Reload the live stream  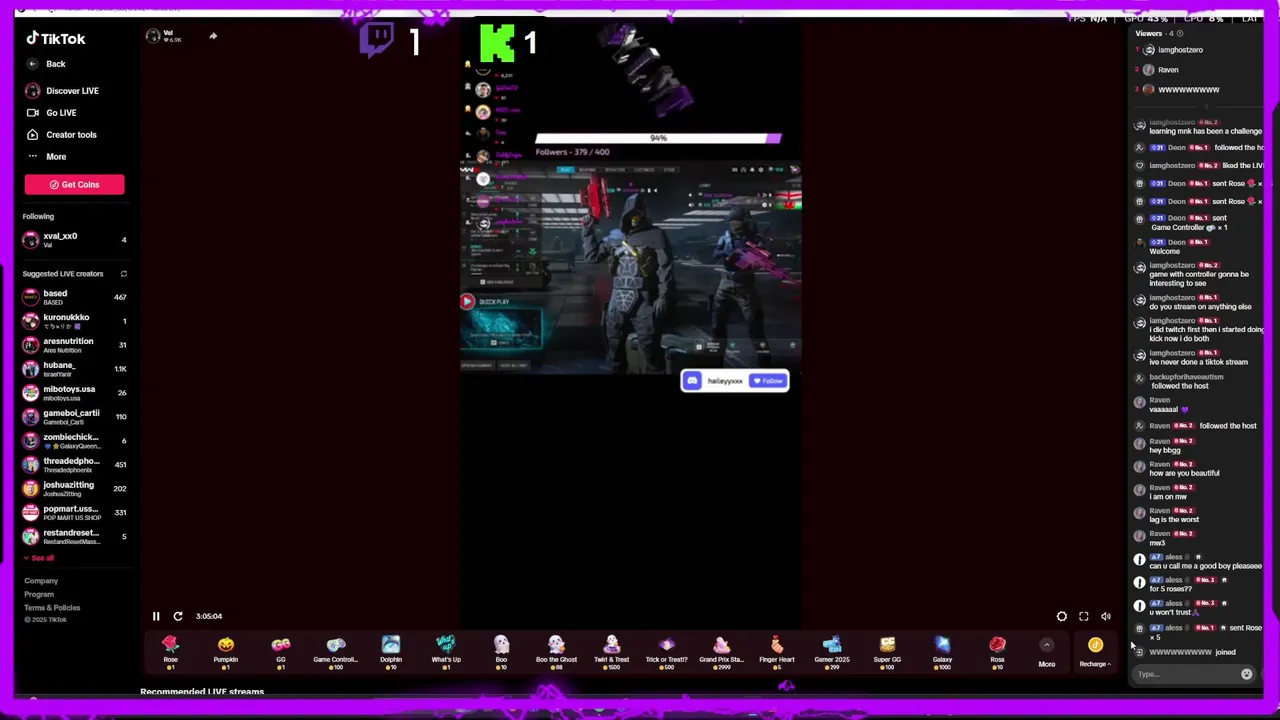(178, 616)
